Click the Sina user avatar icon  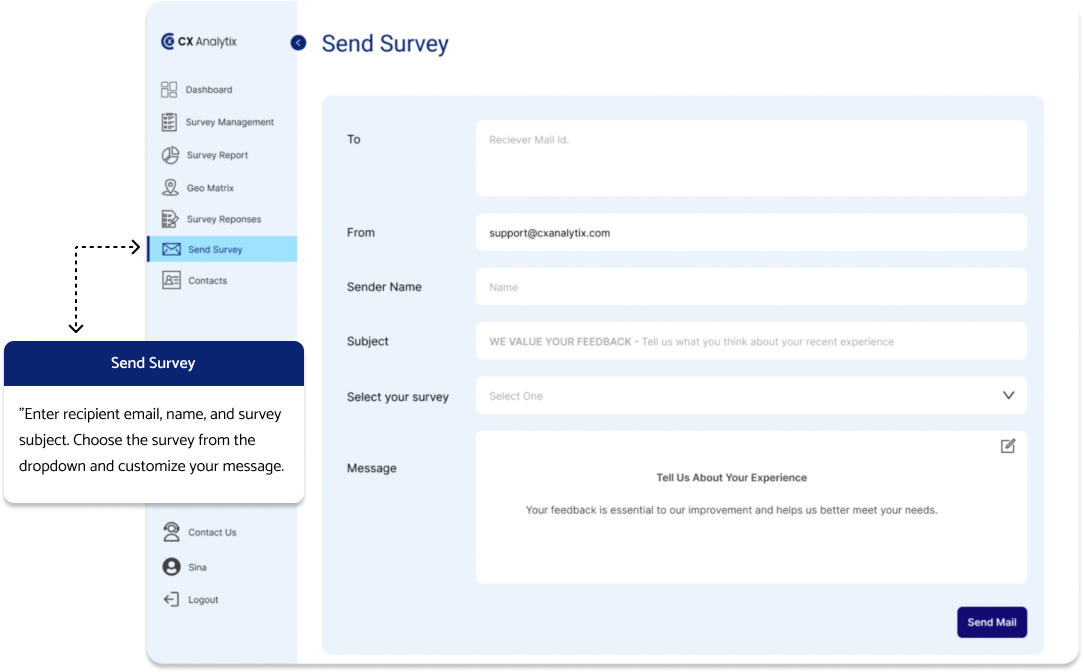tap(171, 567)
